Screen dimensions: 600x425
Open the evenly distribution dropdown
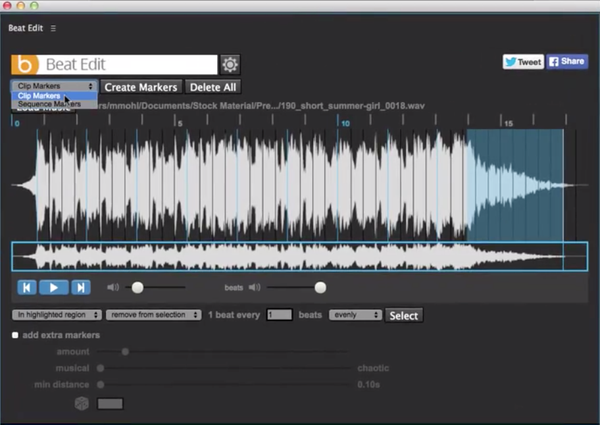[355, 315]
